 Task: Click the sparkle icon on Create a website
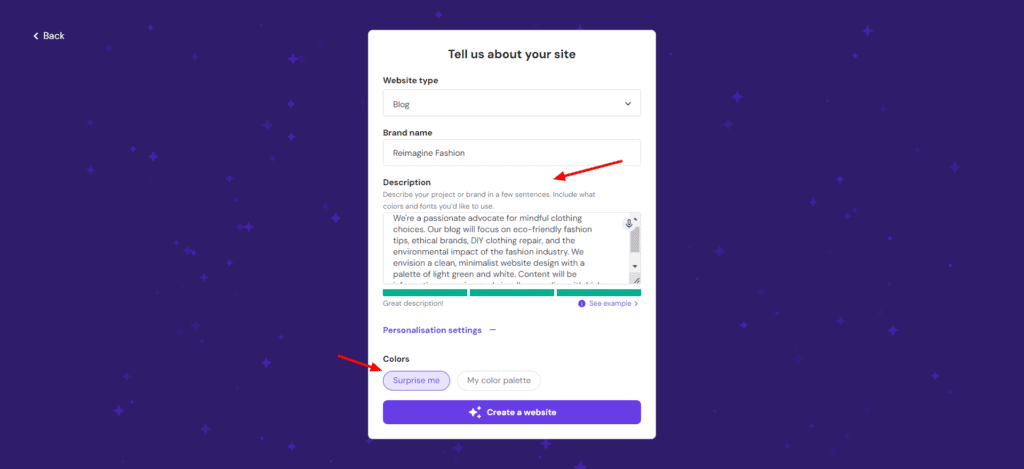pyautogui.click(x=475, y=412)
